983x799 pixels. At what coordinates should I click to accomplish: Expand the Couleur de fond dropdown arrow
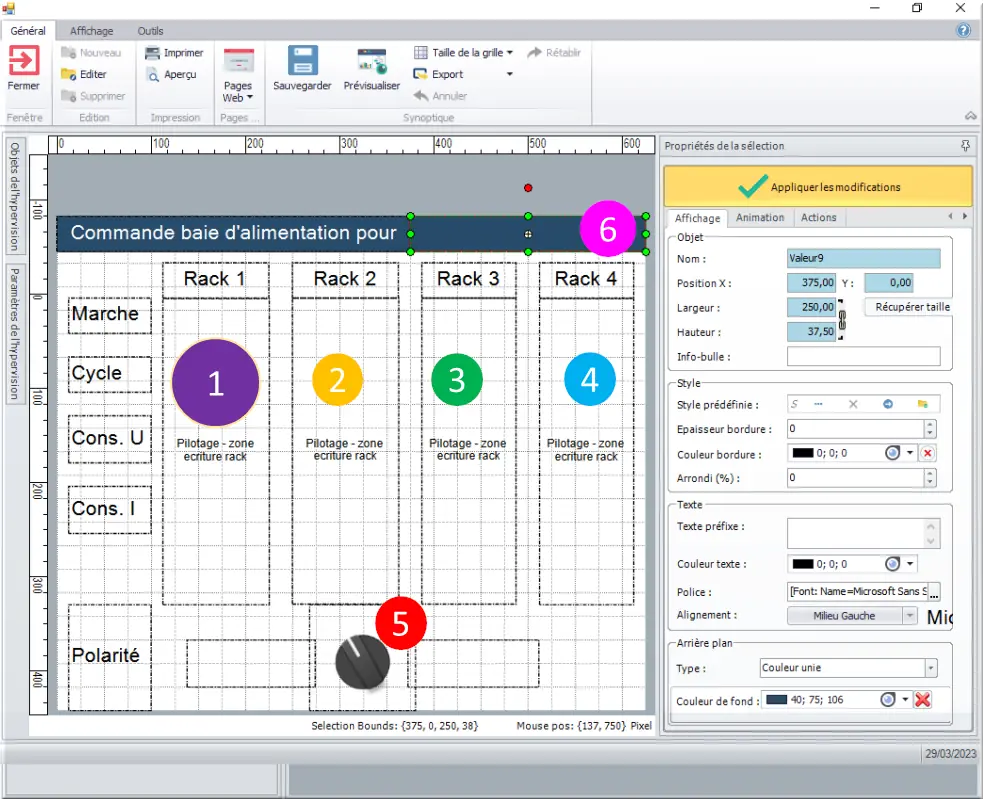tap(905, 699)
